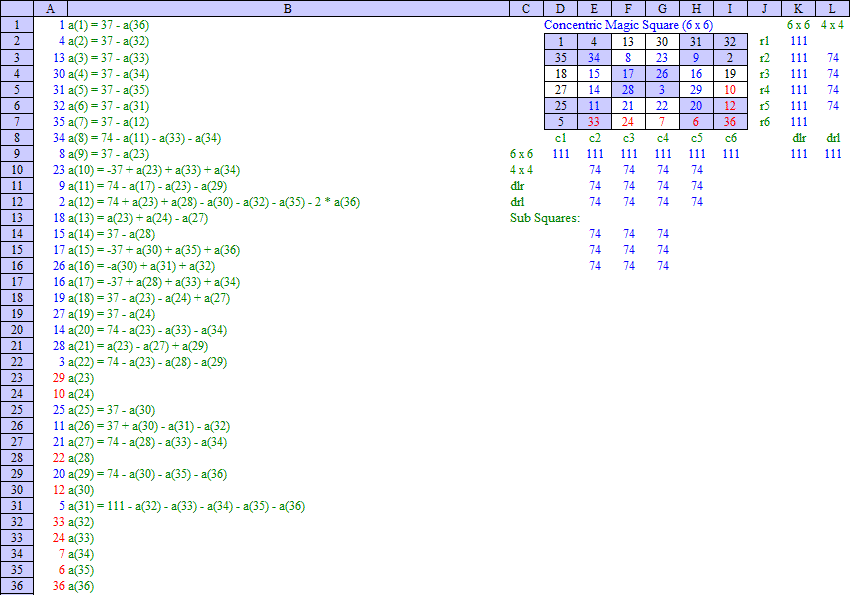
Task: Click the 'r4' row label
Action: (765, 90)
